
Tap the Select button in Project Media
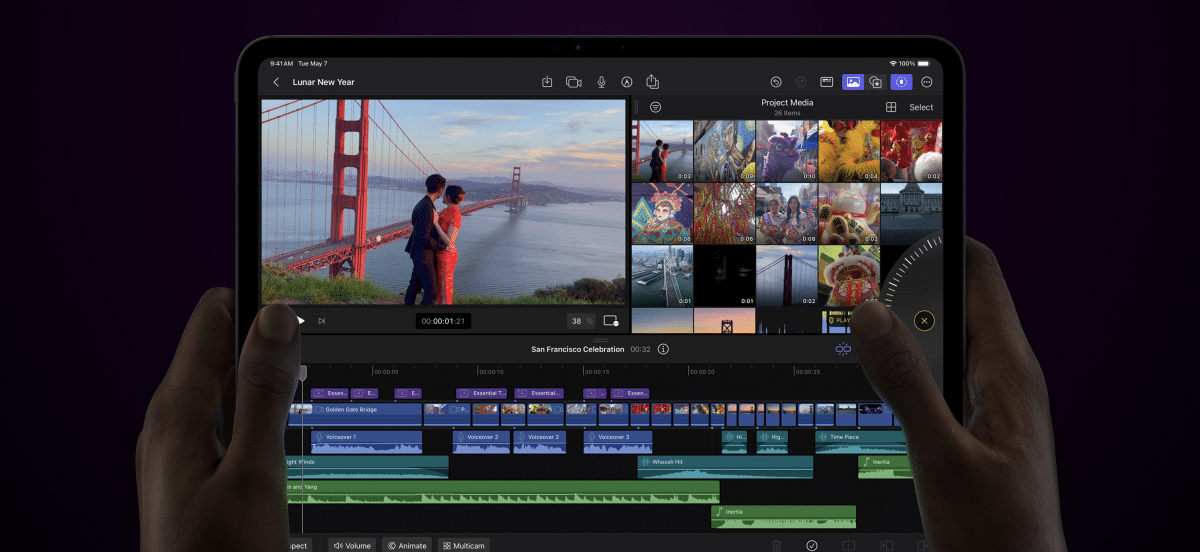(x=921, y=107)
